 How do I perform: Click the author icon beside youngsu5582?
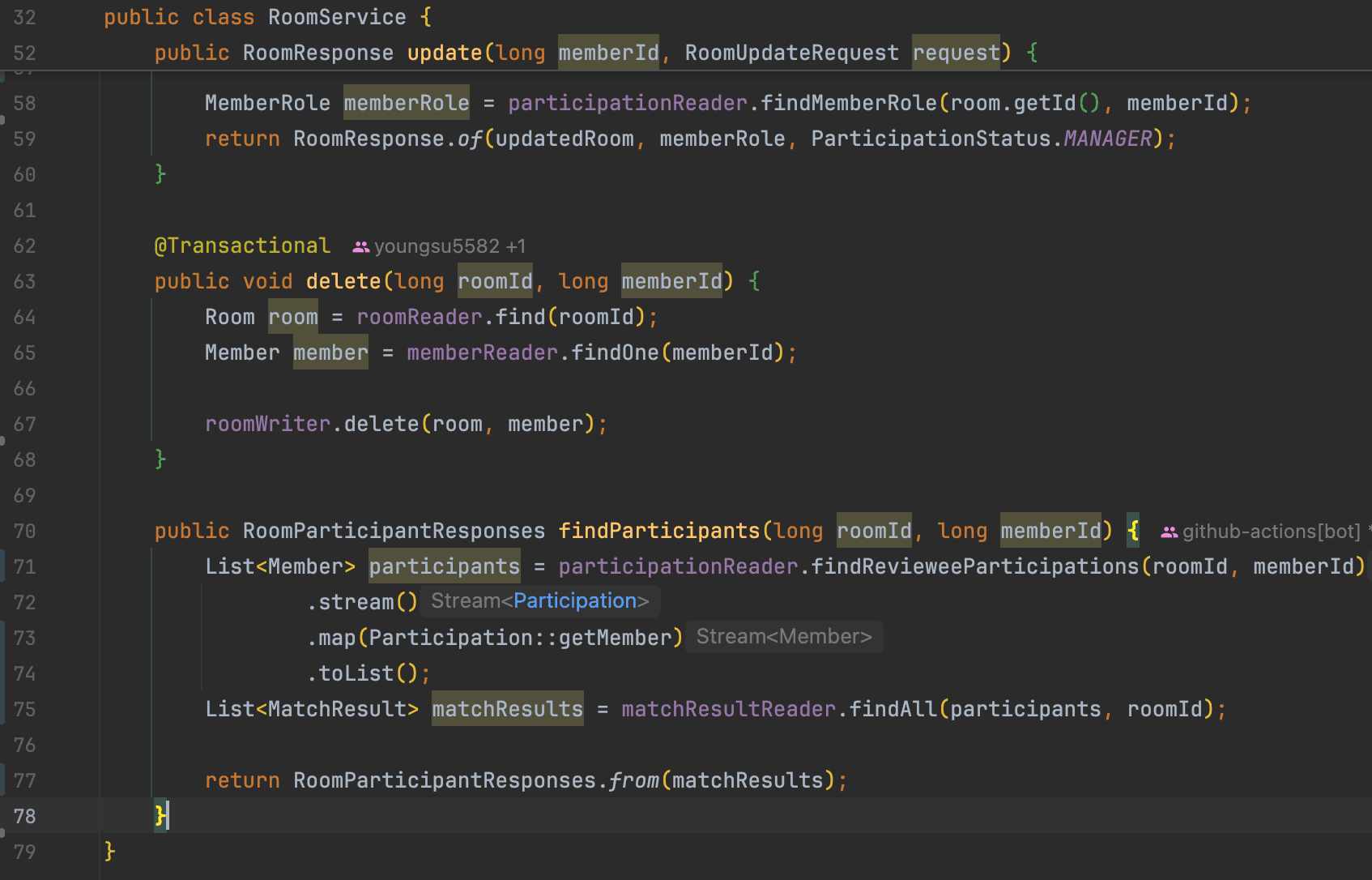click(361, 246)
